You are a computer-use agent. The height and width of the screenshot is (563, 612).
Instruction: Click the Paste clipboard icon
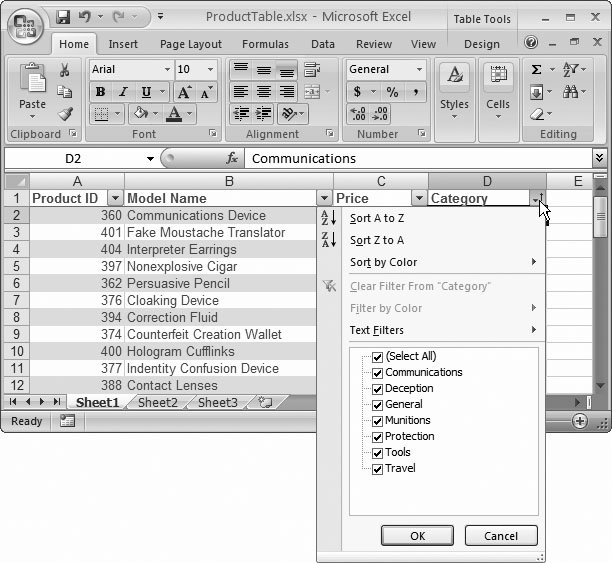[x=32, y=82]
